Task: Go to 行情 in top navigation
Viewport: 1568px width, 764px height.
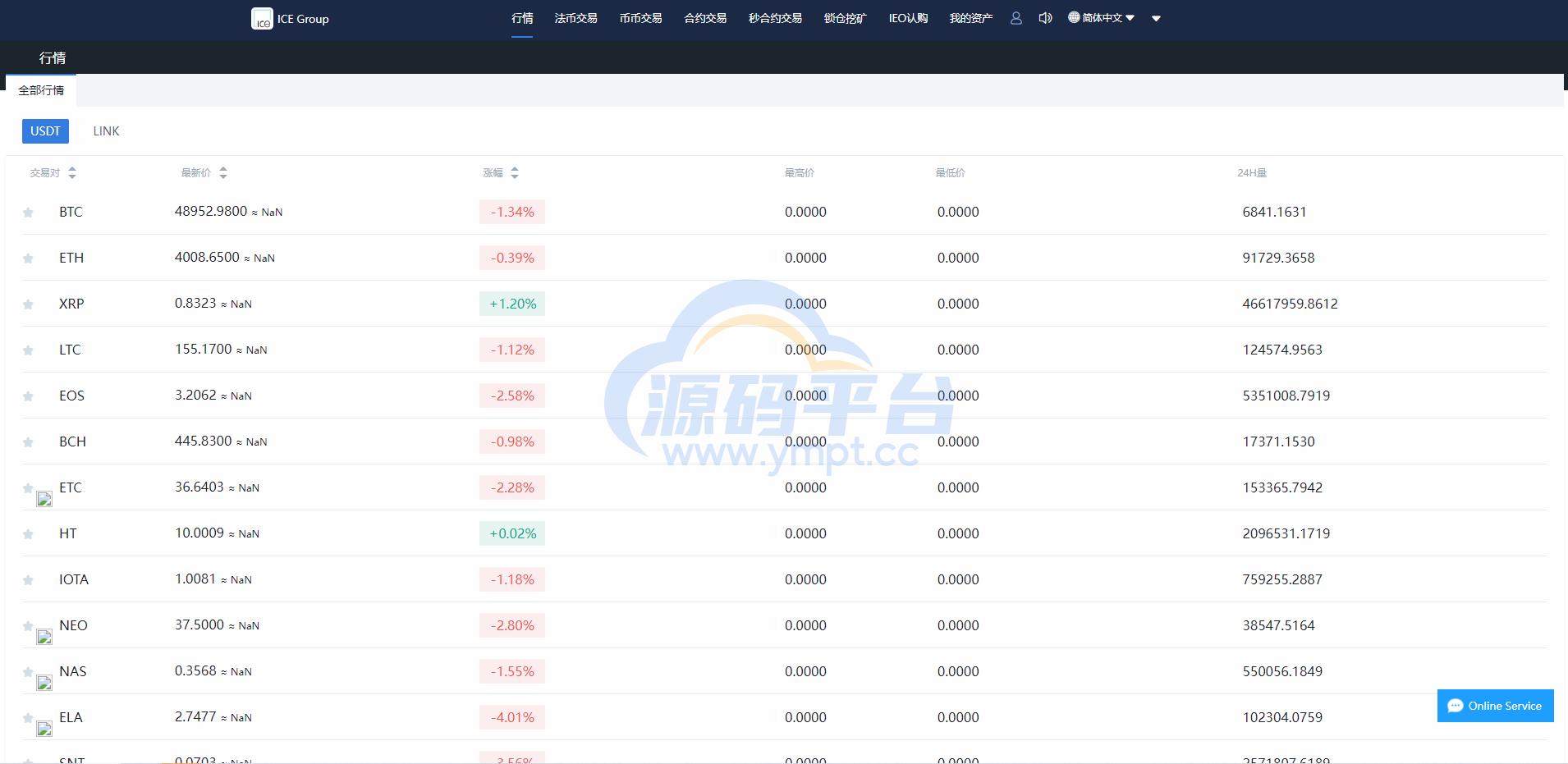Action: click(x=522, y=18)
